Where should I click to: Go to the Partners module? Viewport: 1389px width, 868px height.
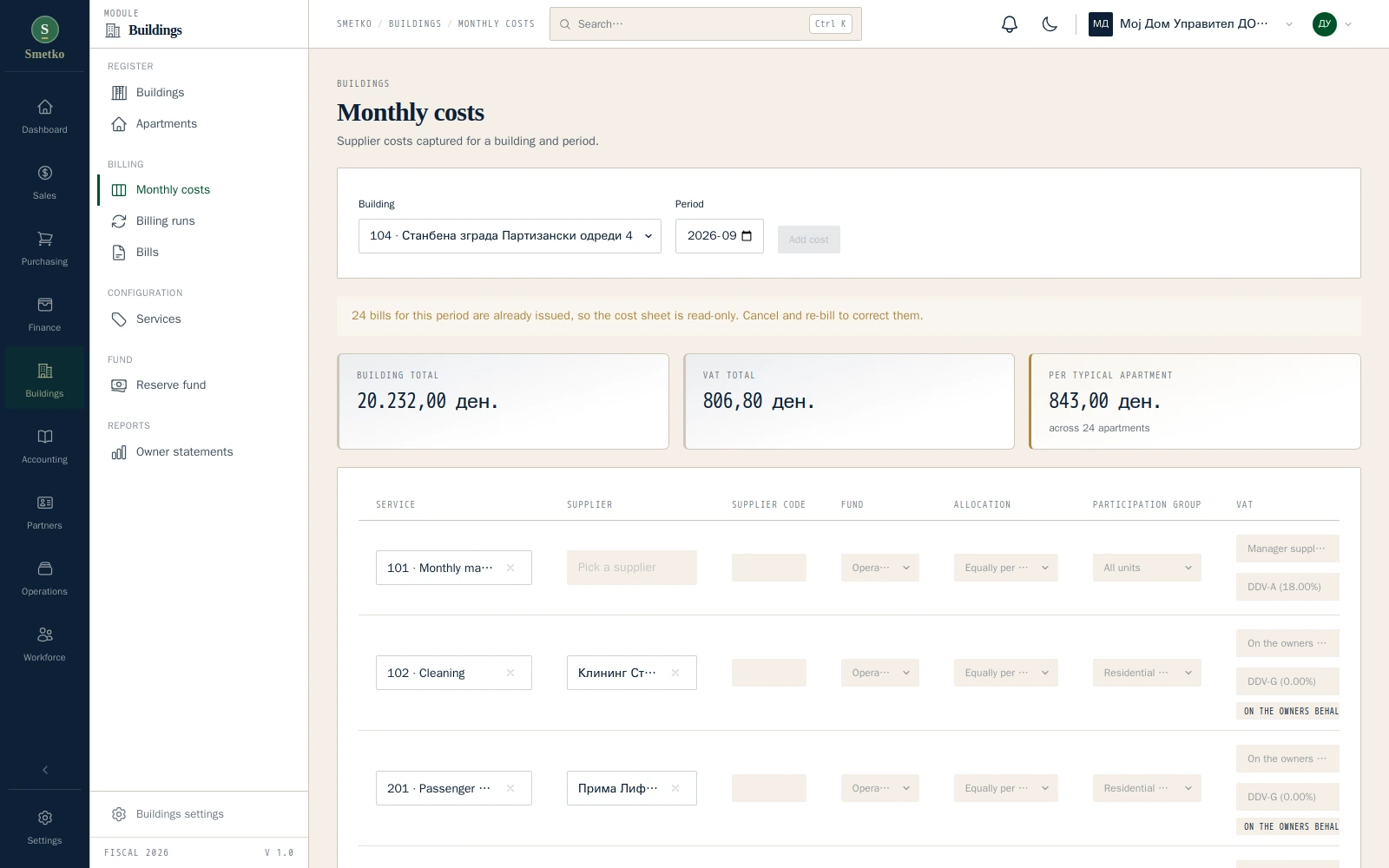click(44, 513)
